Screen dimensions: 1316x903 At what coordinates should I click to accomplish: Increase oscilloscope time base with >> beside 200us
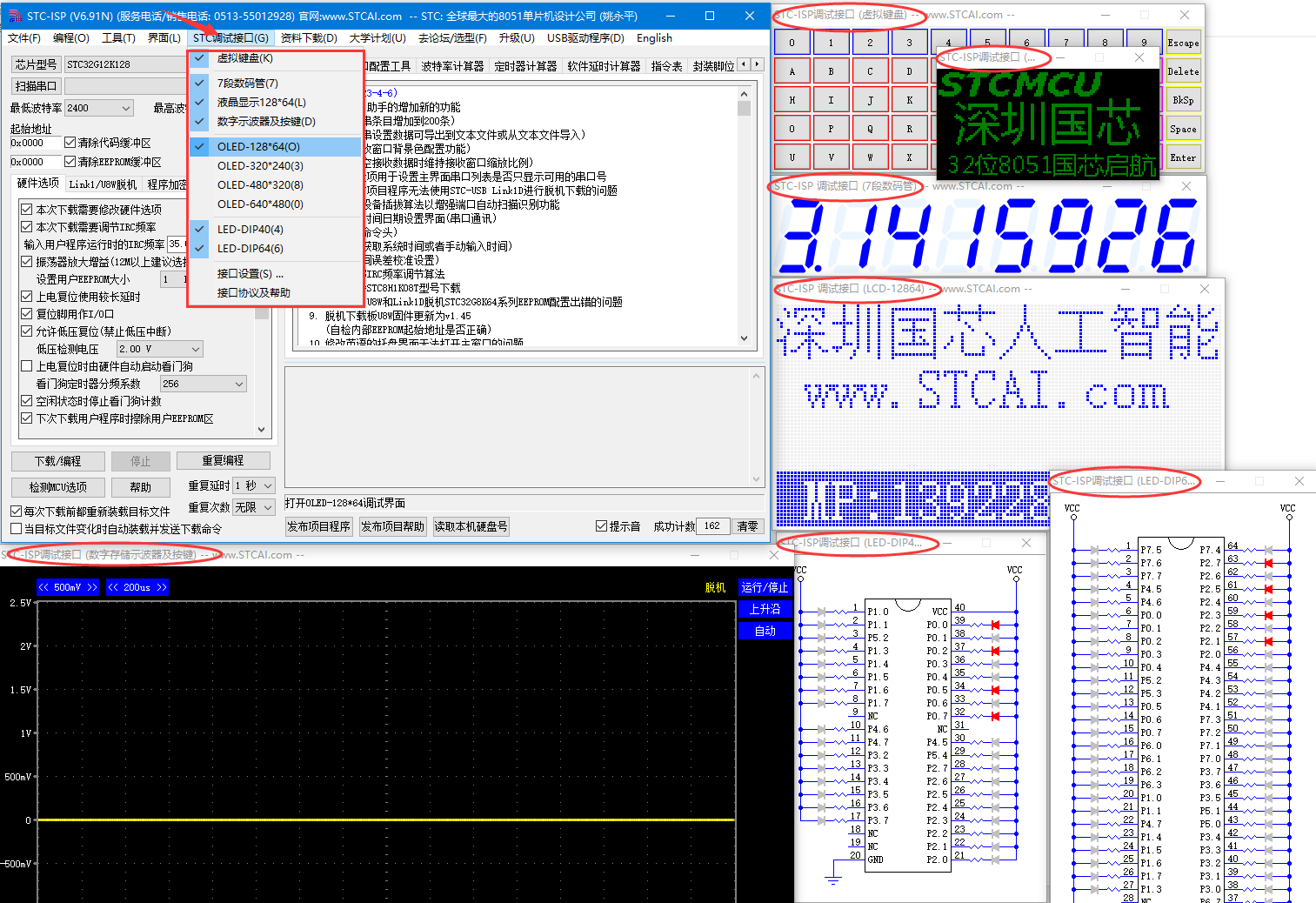161,587
